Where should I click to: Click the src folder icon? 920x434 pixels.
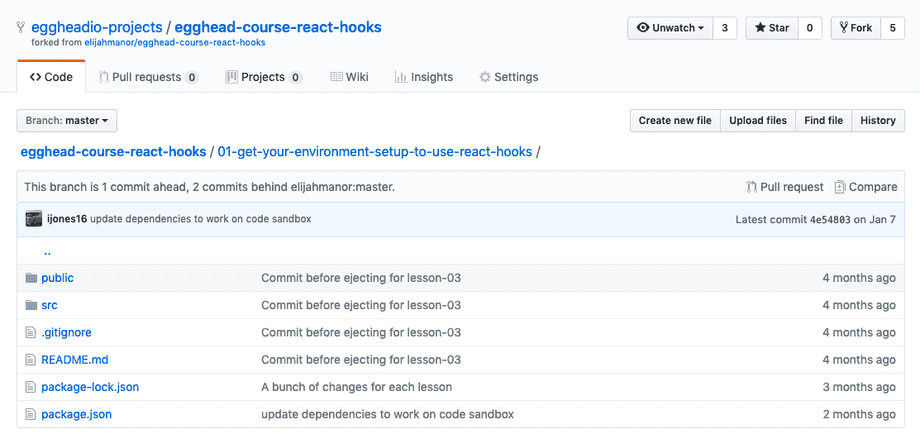[x=31, y=305]
